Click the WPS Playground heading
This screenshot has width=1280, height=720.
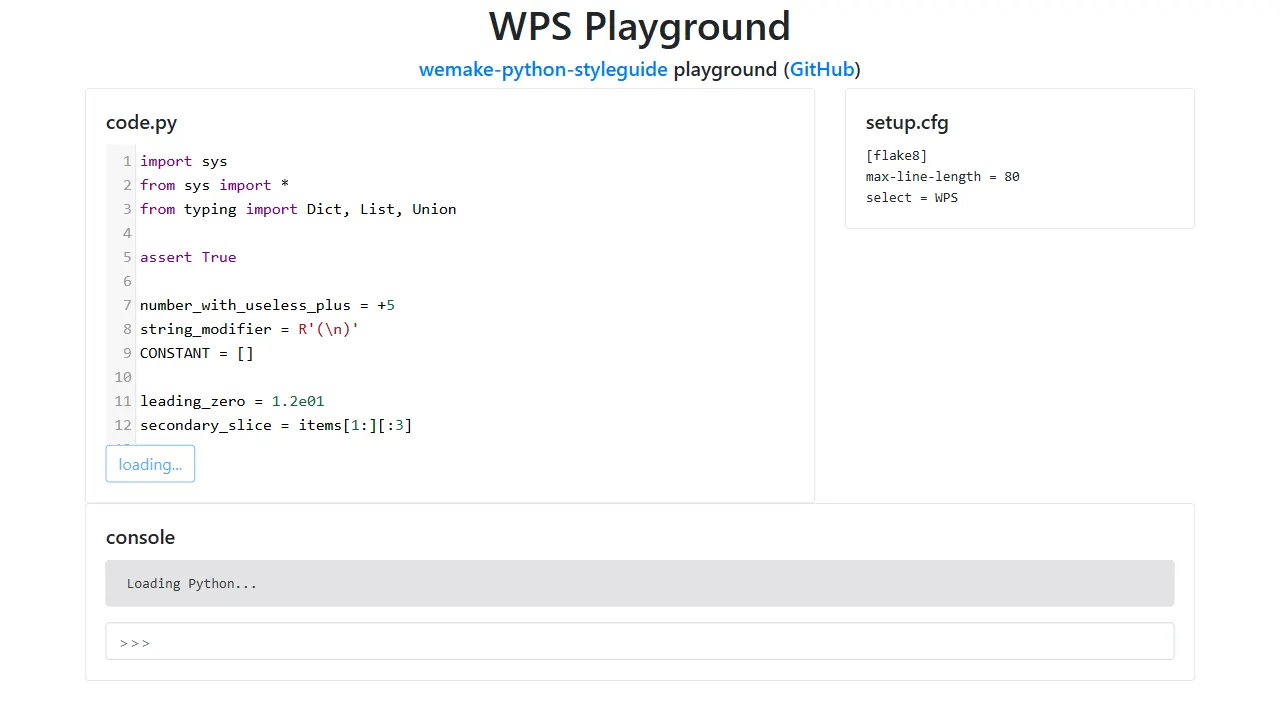coord(640,26)
